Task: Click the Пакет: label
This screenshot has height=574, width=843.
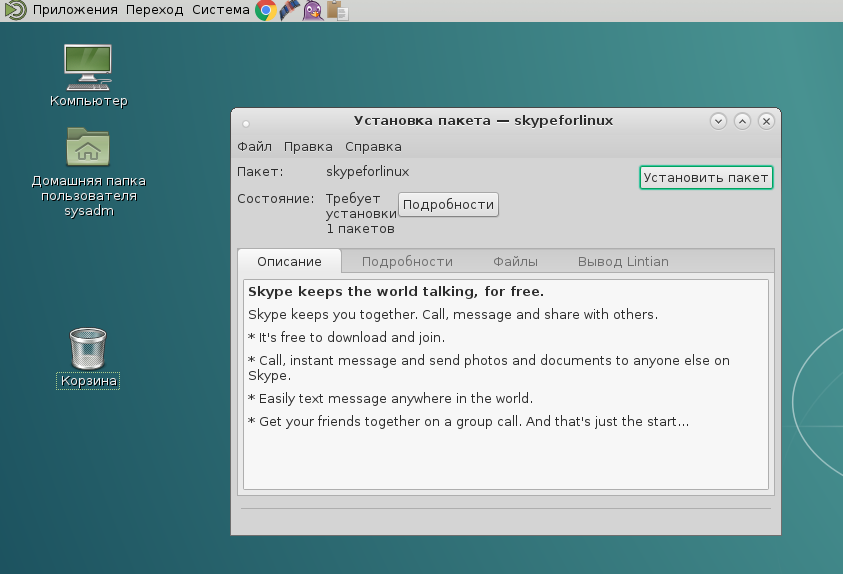Action: click(x=260, y=172)
